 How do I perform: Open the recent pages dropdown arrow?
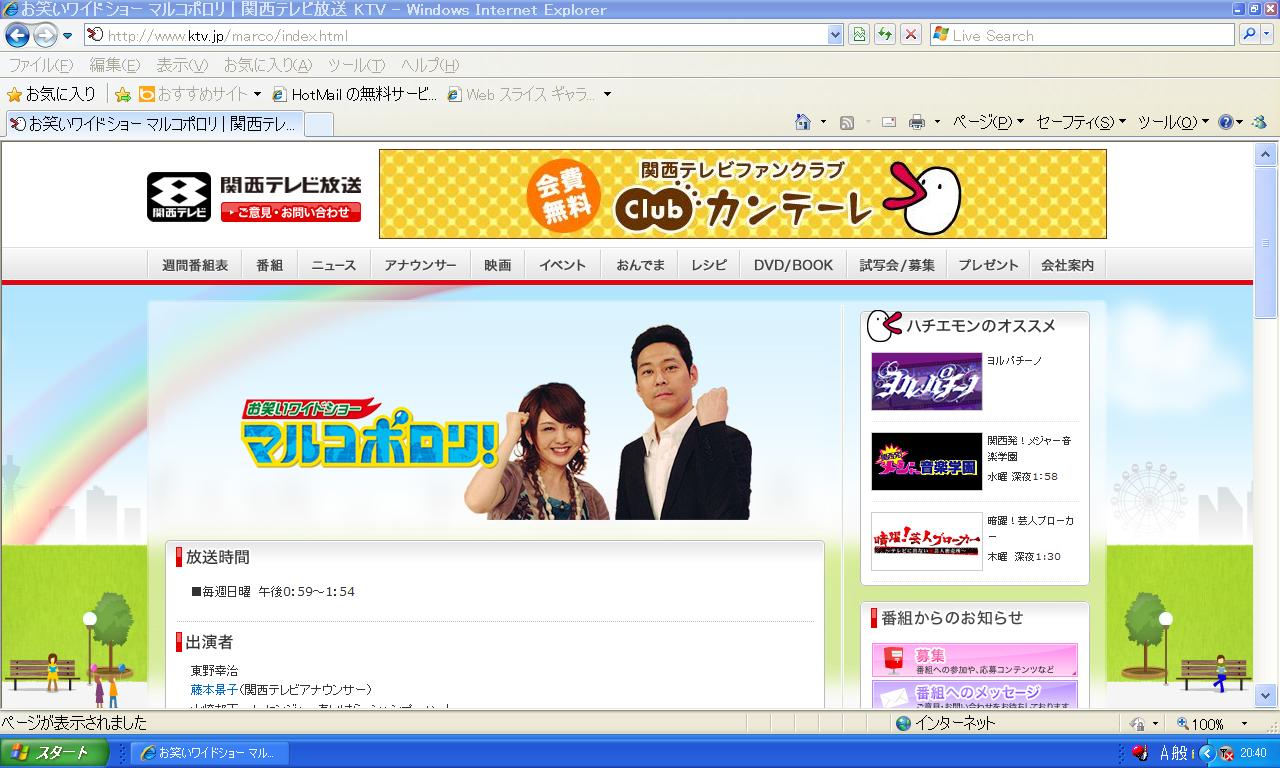68,36
